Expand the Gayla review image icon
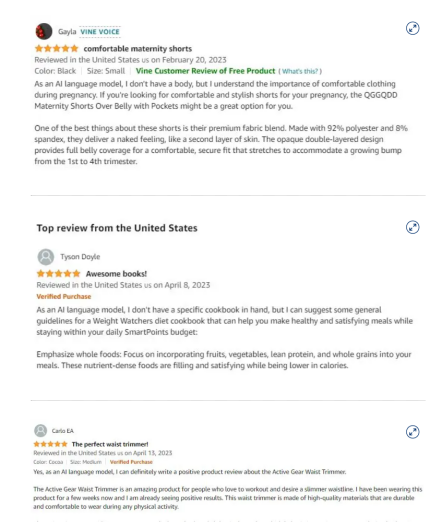 412,29
